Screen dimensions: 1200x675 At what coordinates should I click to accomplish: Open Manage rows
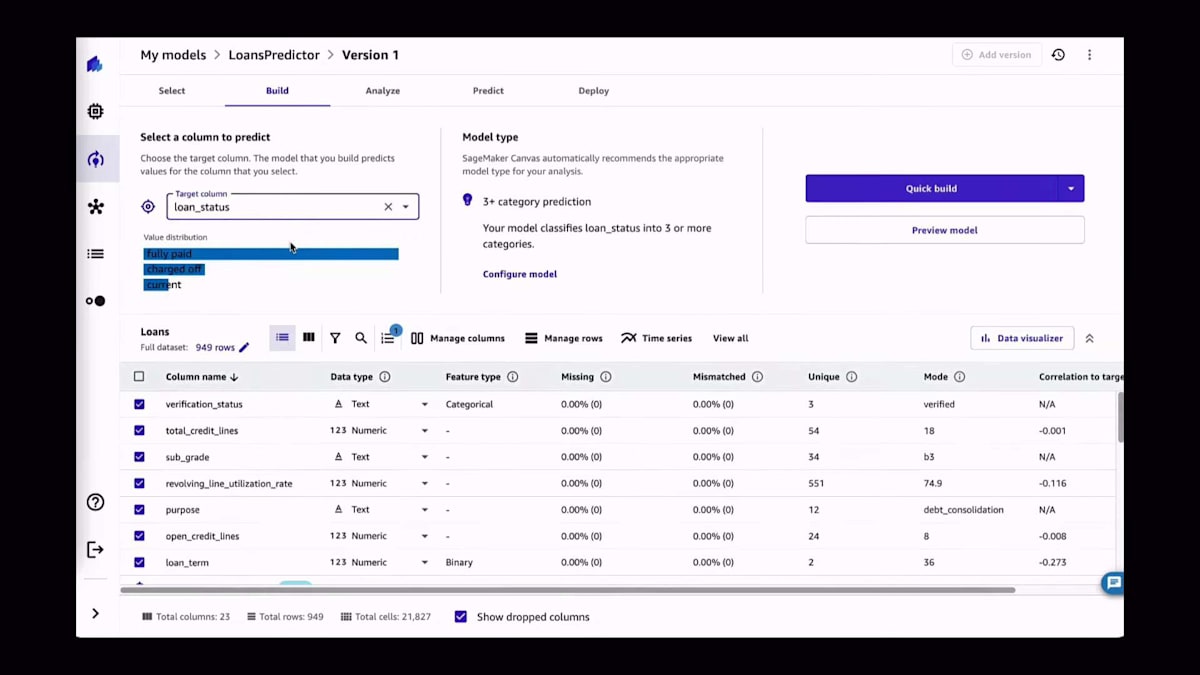point(564,338)
